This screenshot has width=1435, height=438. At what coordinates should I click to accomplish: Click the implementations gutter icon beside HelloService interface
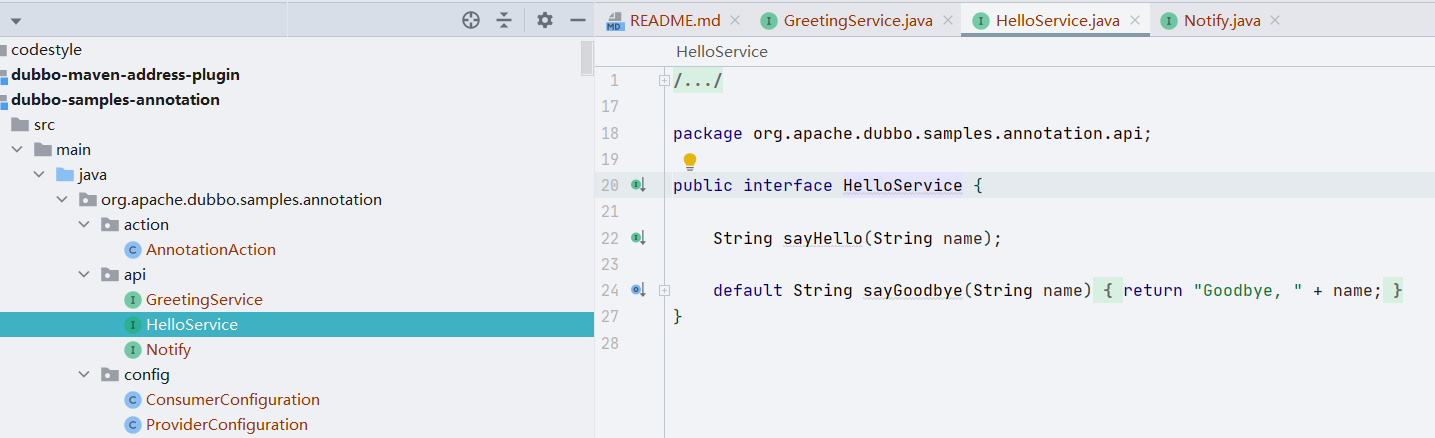tap(638, 185)
